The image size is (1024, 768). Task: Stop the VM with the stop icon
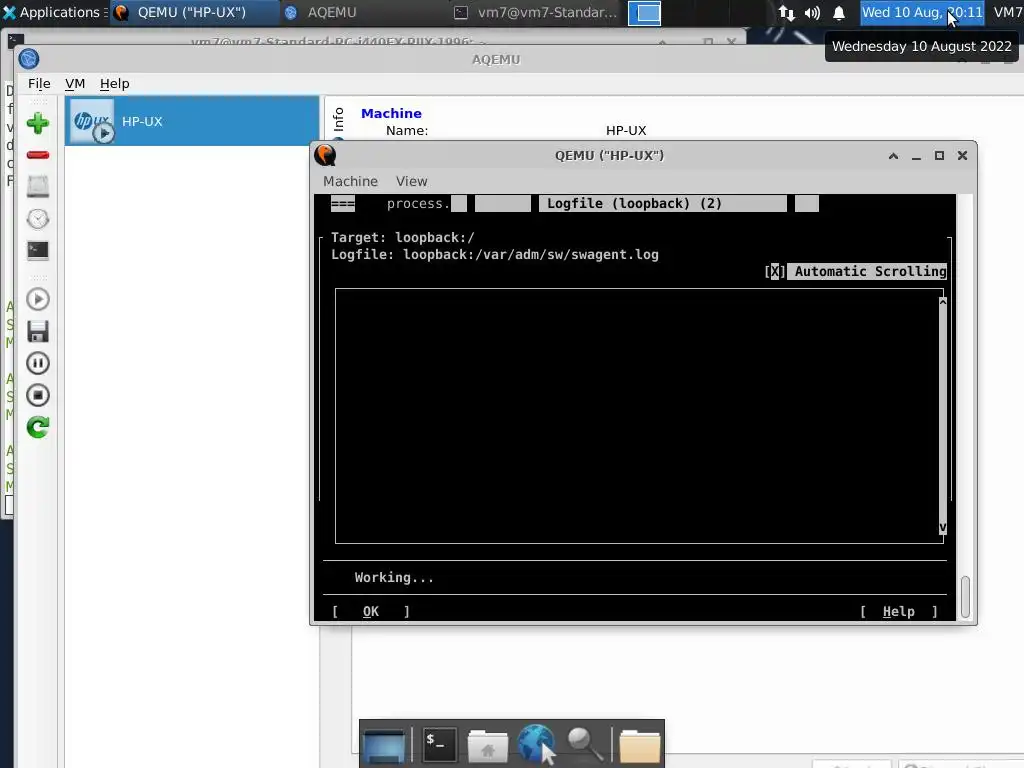click(x=37, y=395)
